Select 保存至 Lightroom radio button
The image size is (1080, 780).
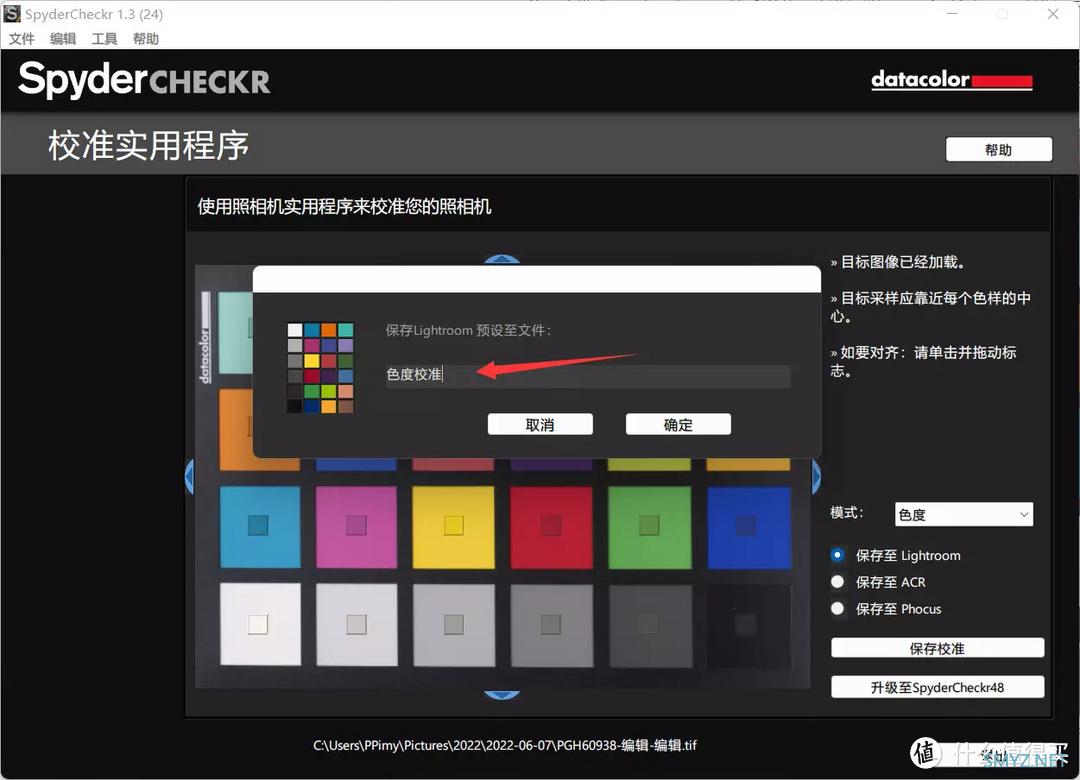[838, 555]
